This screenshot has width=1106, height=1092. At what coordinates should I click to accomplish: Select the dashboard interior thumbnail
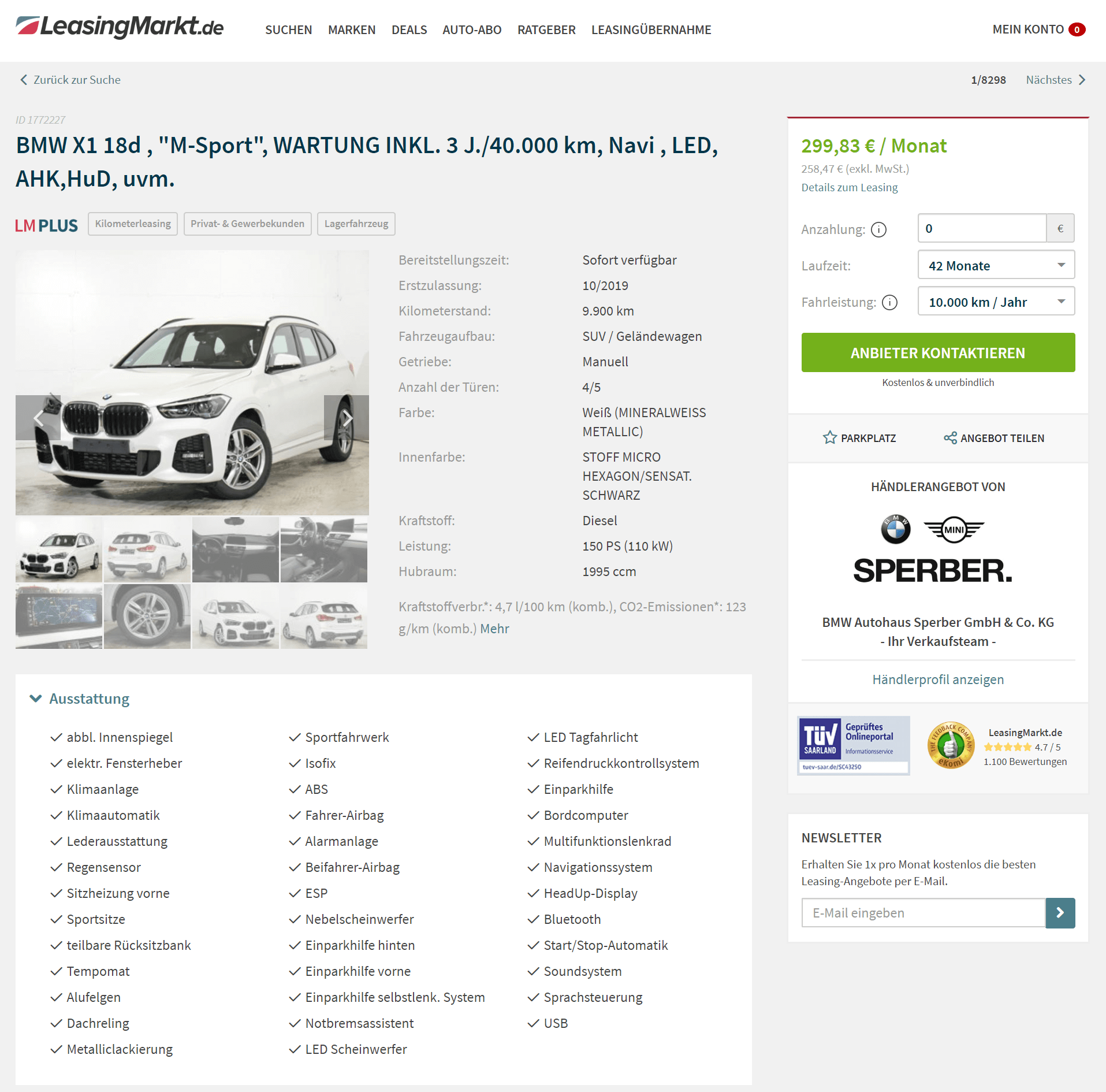[236, 549]
